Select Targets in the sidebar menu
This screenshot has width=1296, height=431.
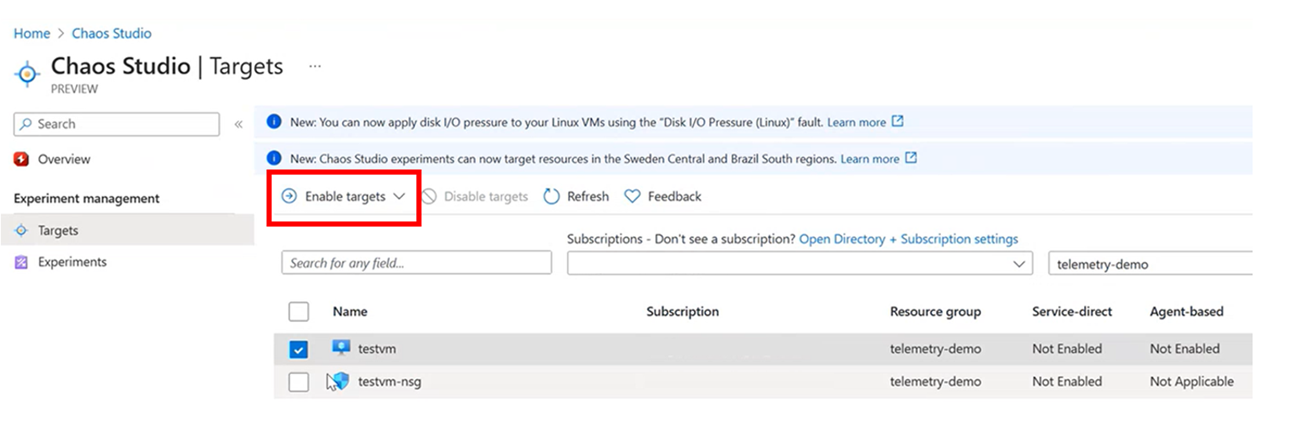[58, 230]
